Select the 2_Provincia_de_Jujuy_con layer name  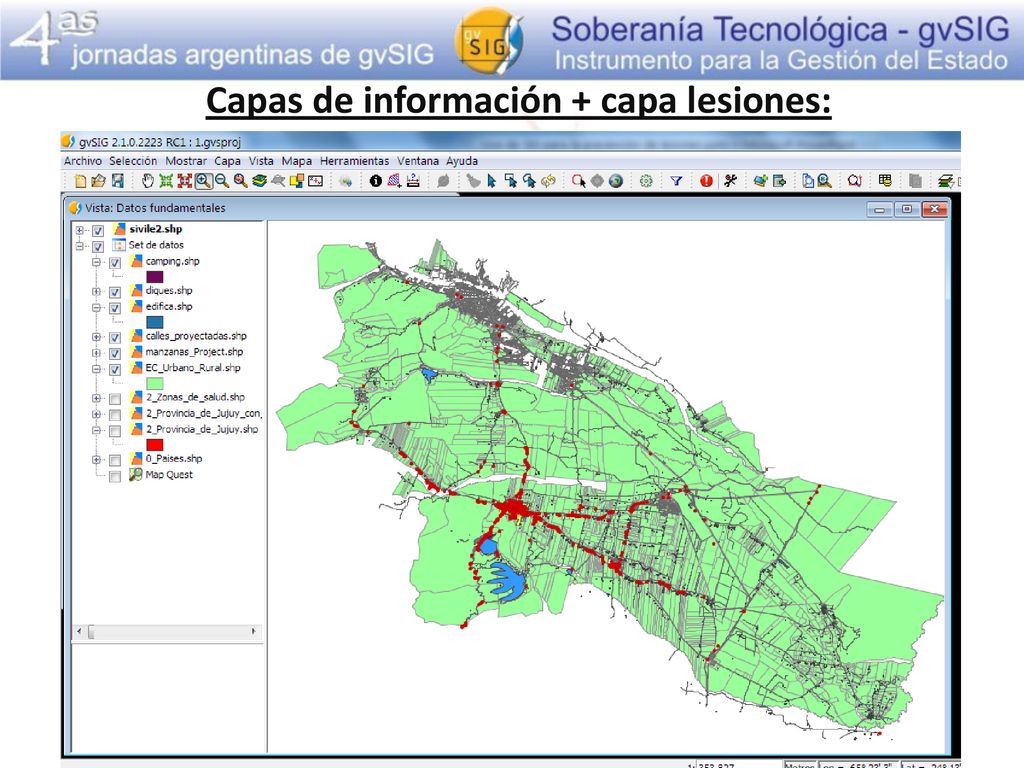(203, 413)
